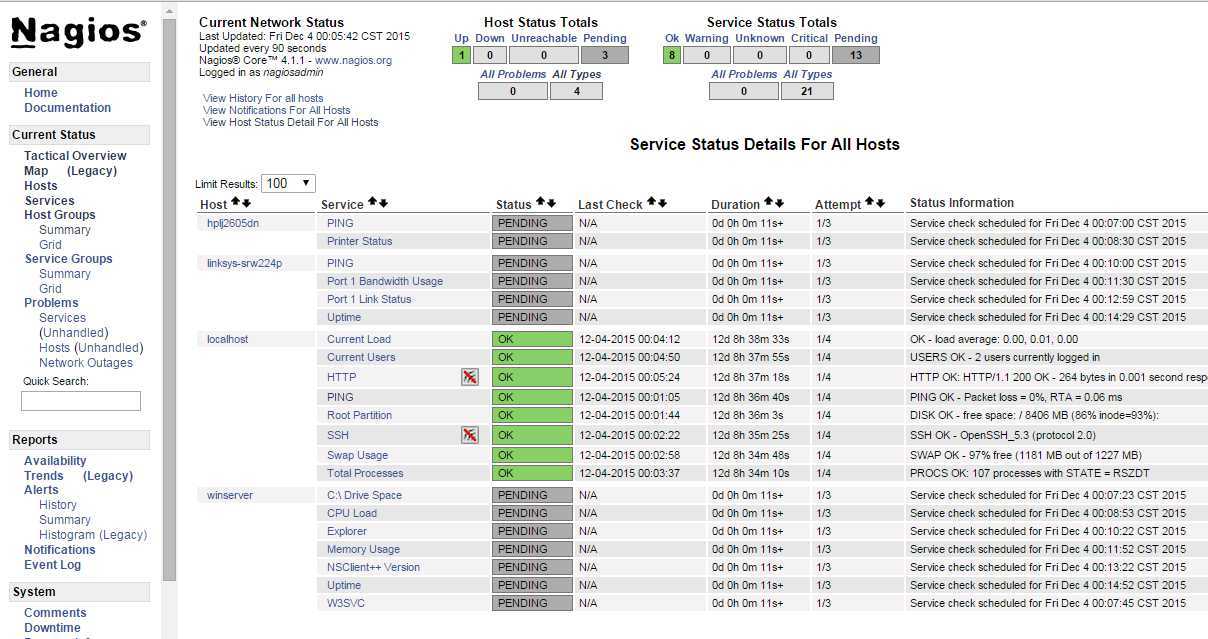
Task: Sort Duration column ascending arrow
Action: 769,203
